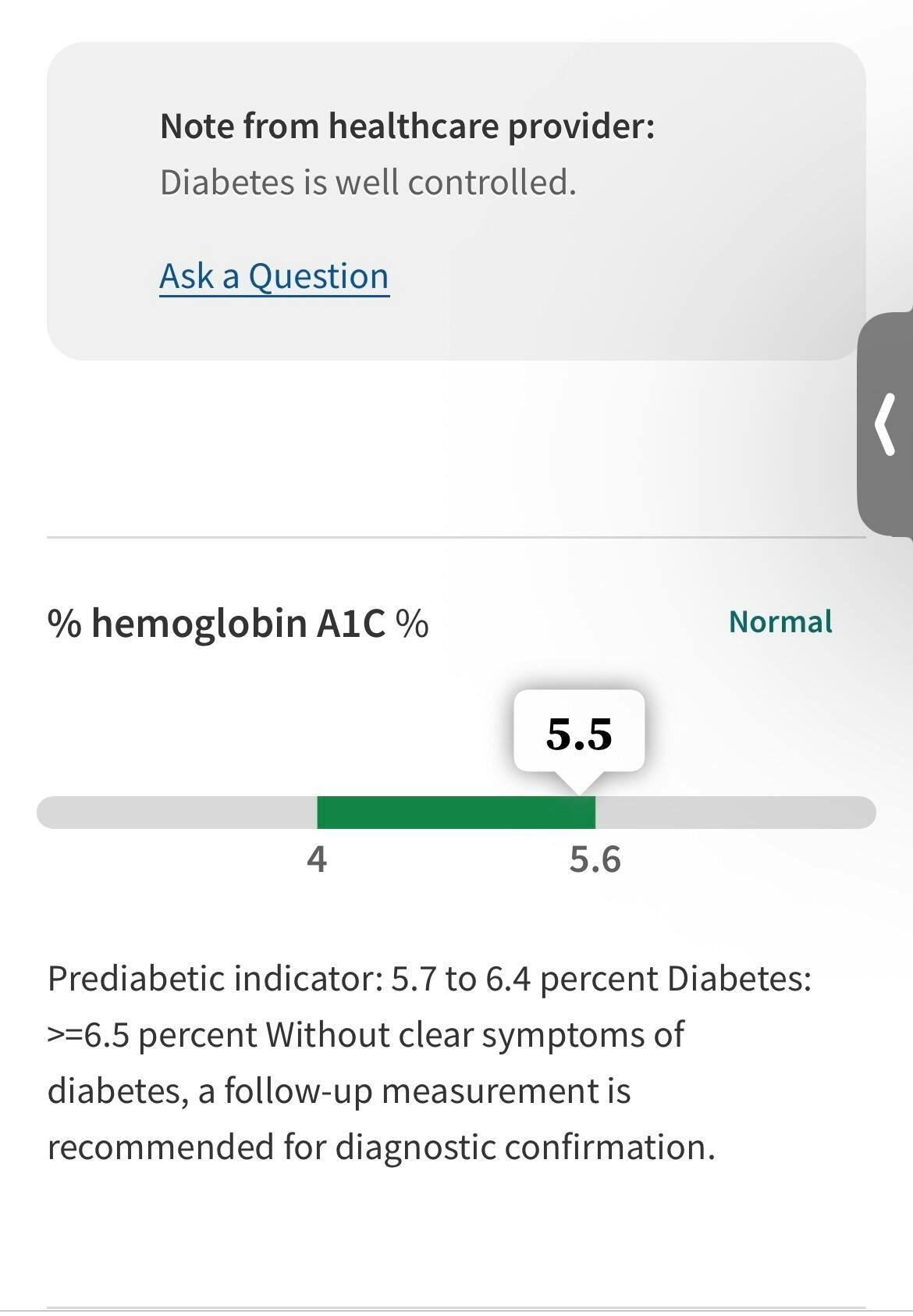Select the hemoglobin A1C heading text

pos(238,624)
